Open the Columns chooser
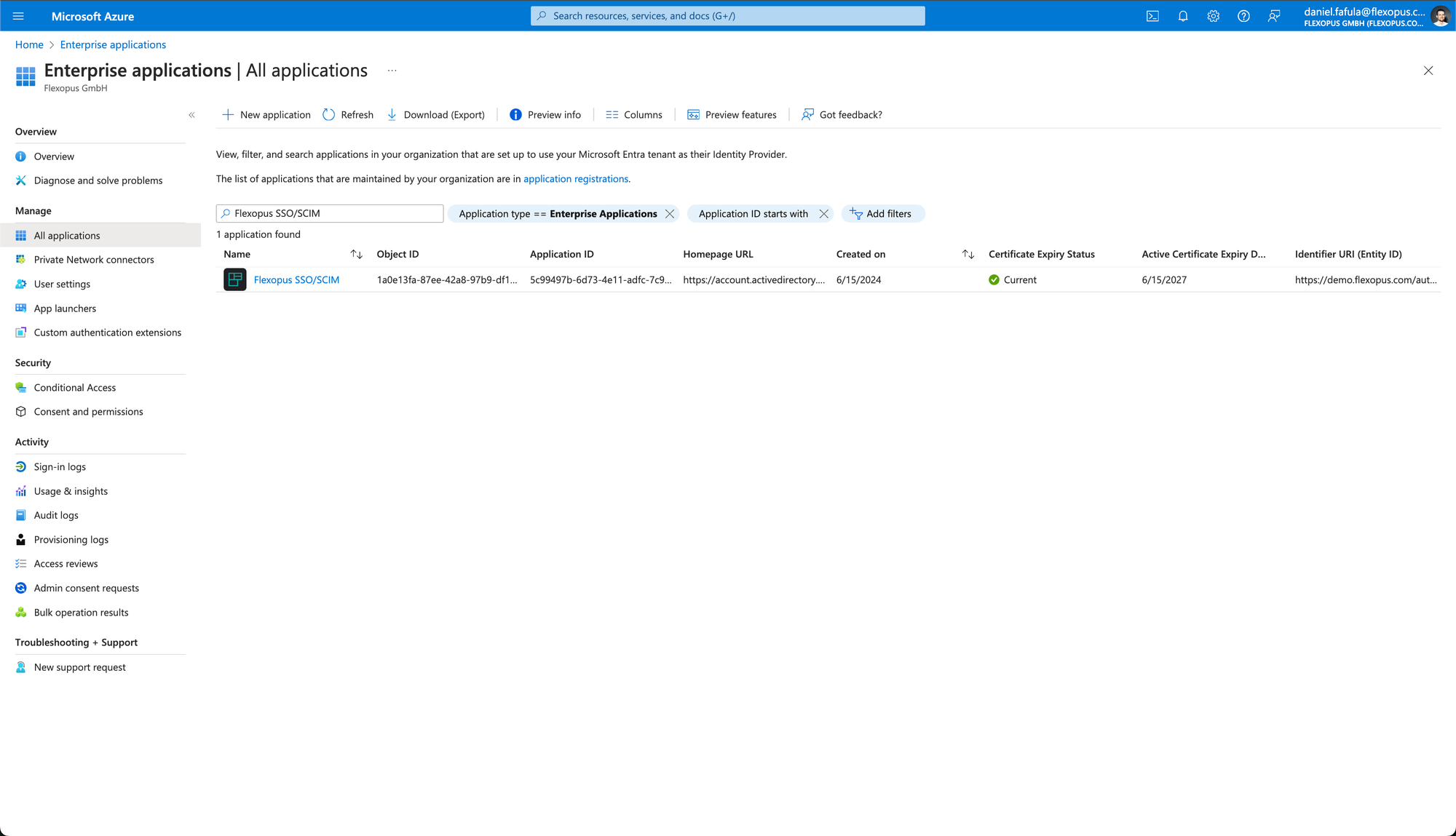Viewport: 1456px width, 836px height. coord(634,115)
